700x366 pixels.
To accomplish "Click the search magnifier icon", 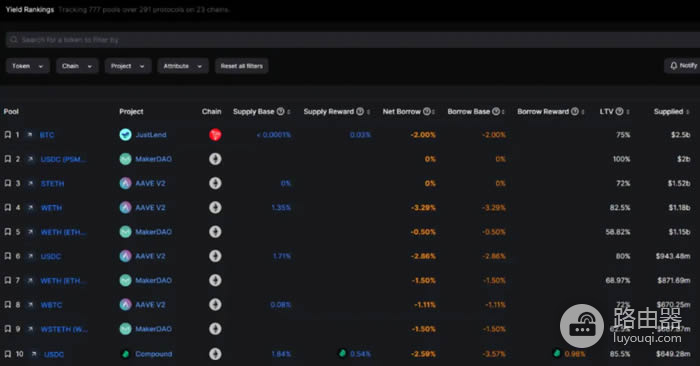I will point(14,40).
